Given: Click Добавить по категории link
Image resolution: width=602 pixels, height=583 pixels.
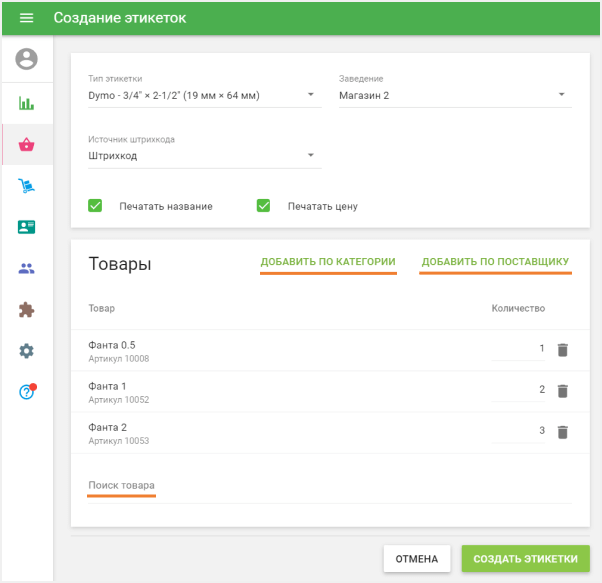Looking at the screenshot, I should click(x=328, y=263).
